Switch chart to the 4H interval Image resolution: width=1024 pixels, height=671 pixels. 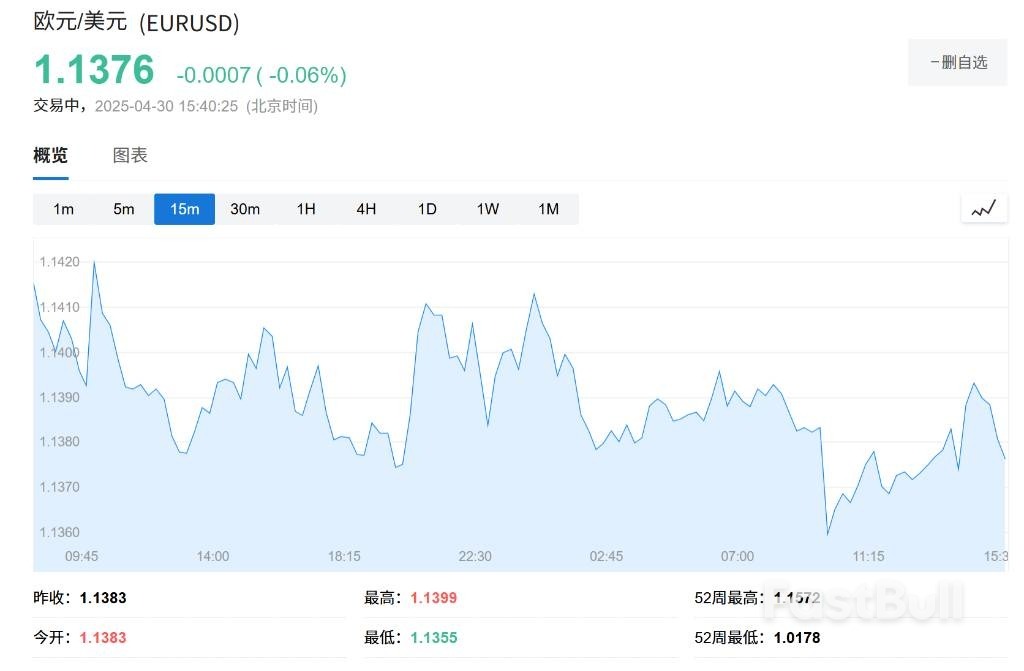coord(366,209)
